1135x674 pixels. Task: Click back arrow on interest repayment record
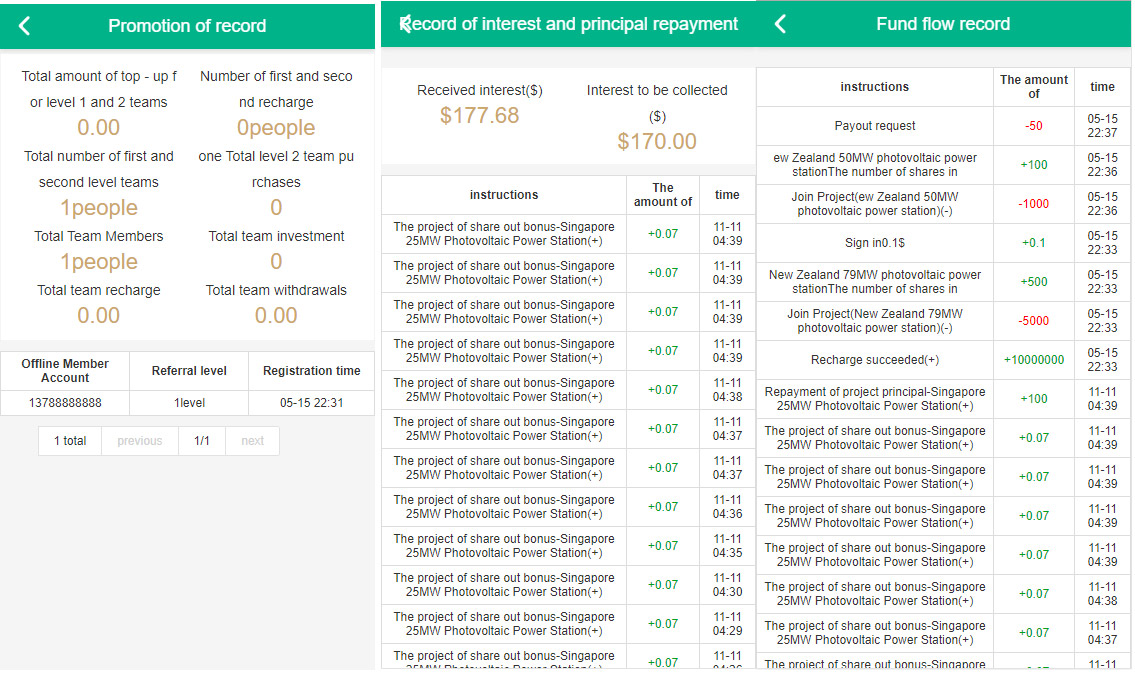point(405,24)
